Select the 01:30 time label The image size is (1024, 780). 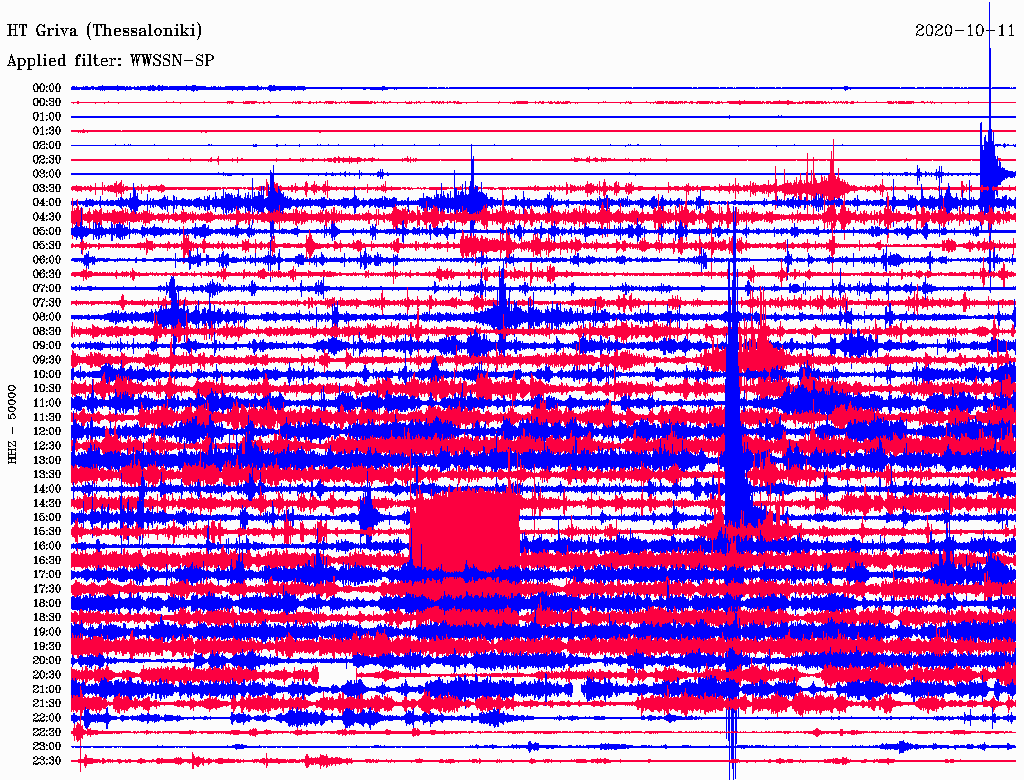pos(47,131)
